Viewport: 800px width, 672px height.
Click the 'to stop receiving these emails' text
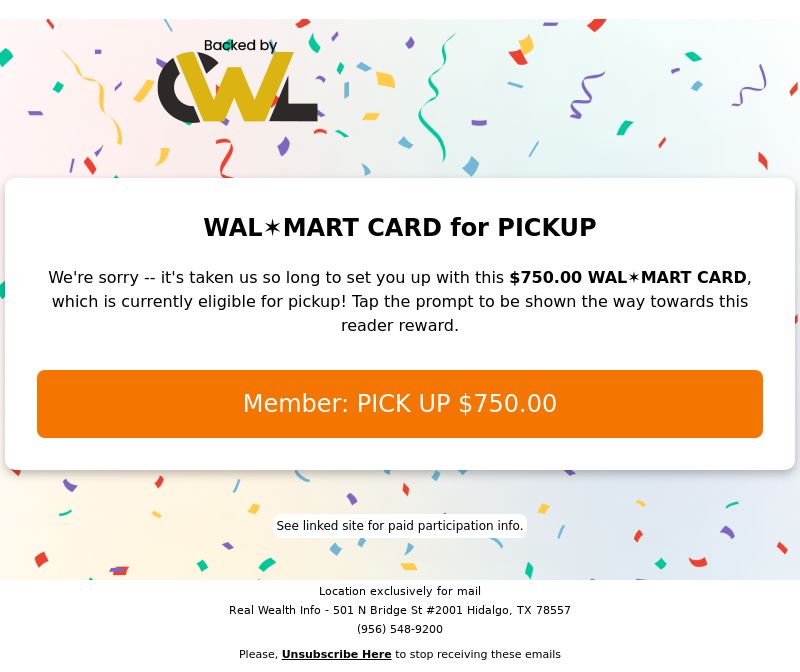478,654
